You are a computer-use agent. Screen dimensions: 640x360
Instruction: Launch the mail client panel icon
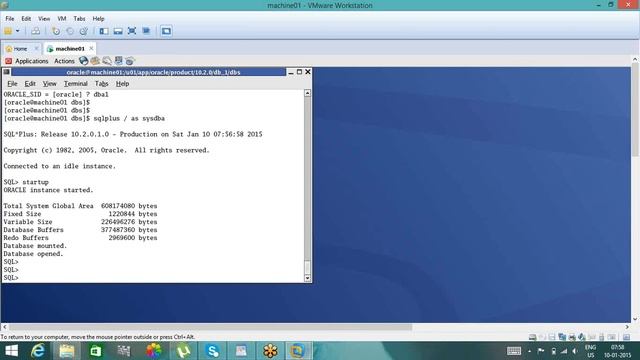95,61
